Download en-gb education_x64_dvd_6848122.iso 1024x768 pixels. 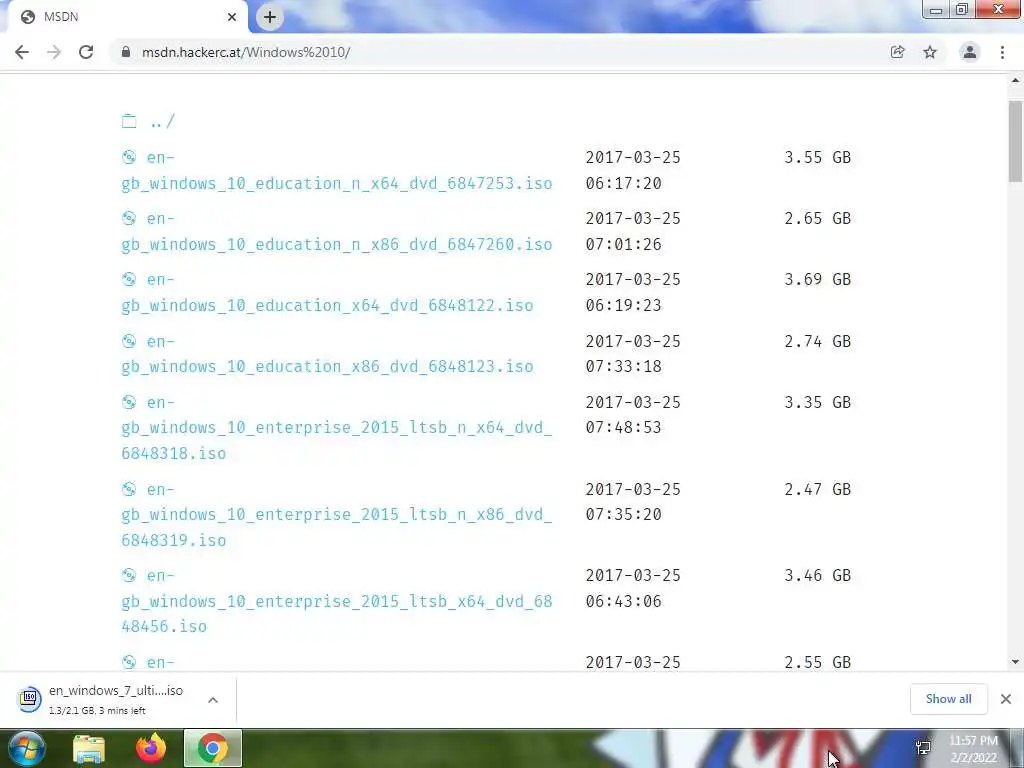click(327, 293)
